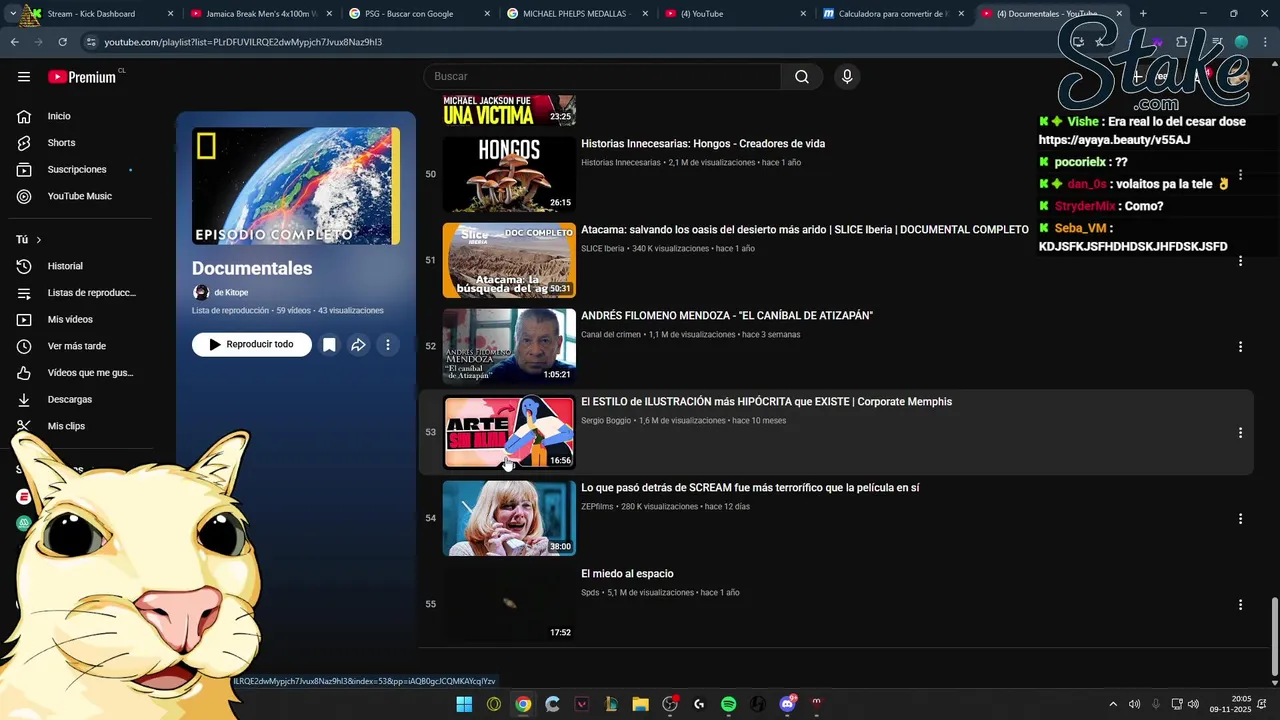Open a new browser tab
This screenshot has height=720, width=1280.
[x=1143, y=14]
